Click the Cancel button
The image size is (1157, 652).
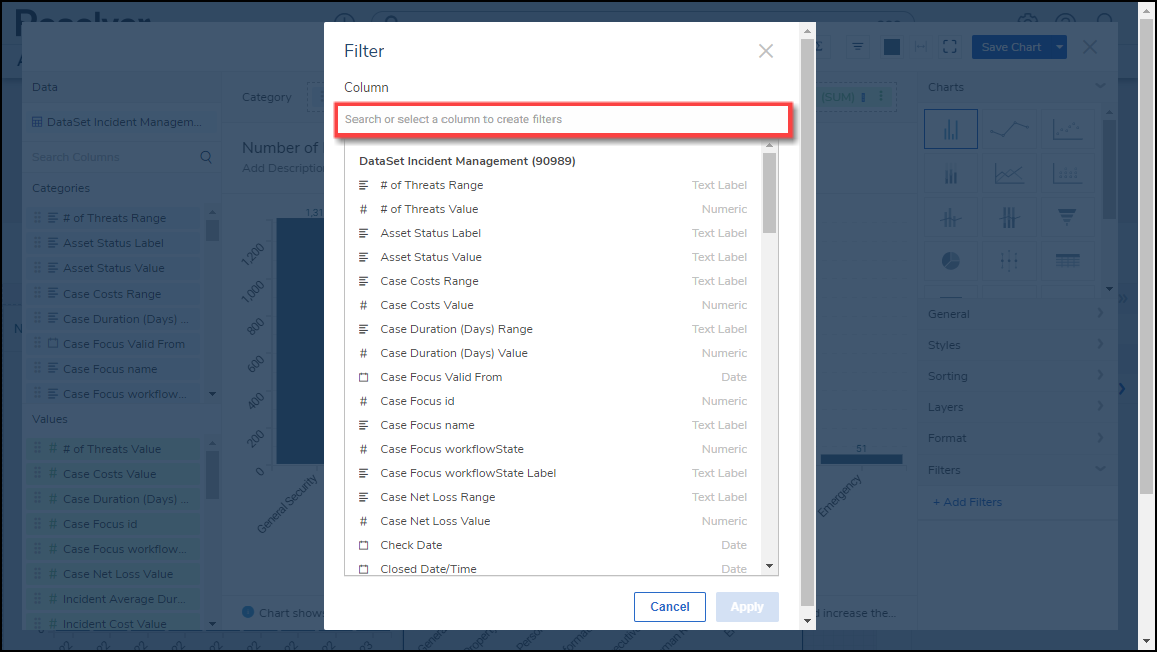click(x=670, y=607)
